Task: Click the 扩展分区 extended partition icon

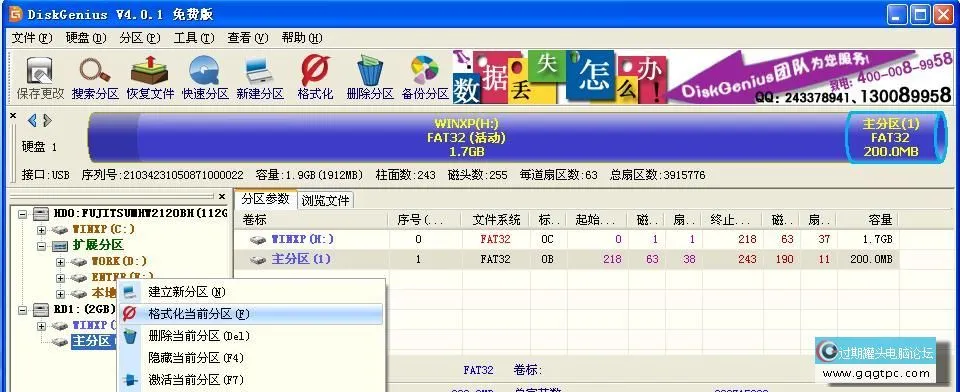Action: (61, 246)
